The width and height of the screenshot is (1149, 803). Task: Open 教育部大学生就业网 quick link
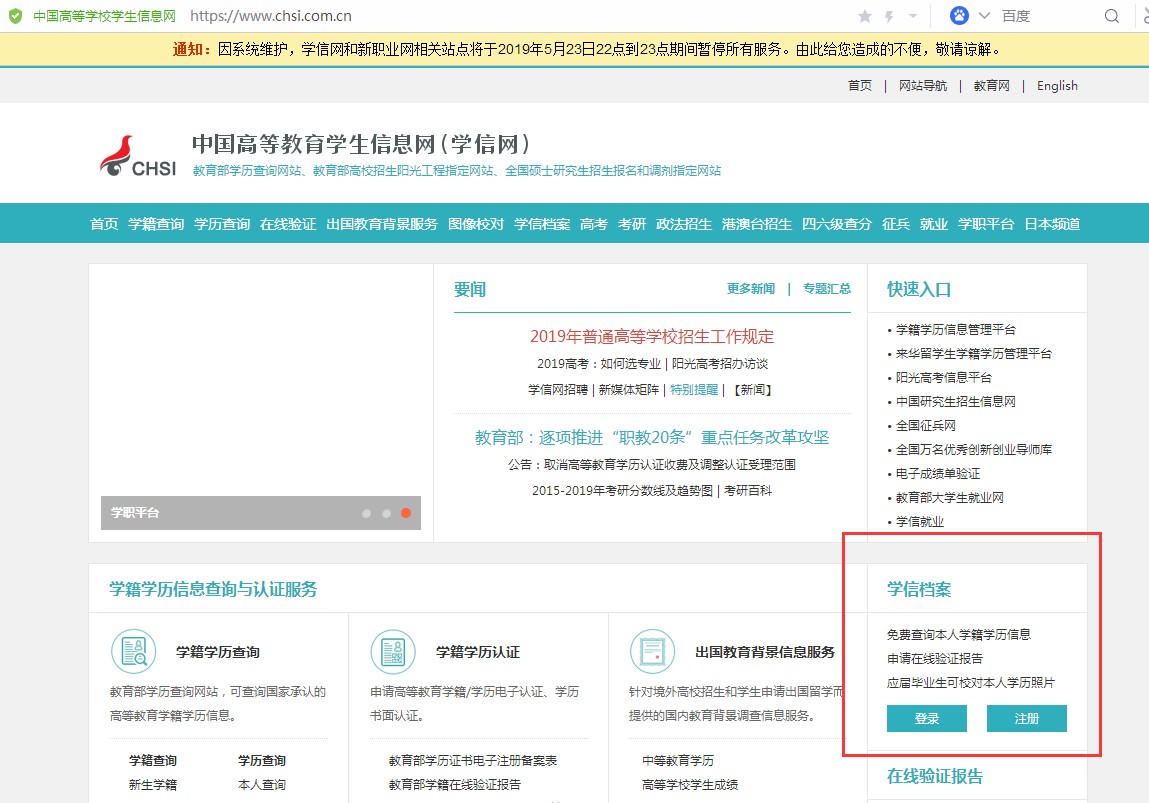(x=950, y=498)
